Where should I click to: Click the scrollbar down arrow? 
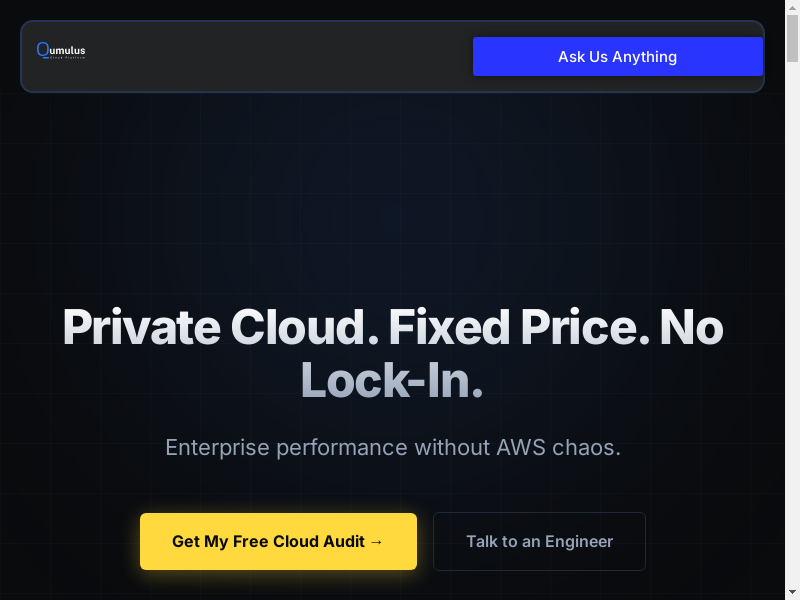point(792,592)
